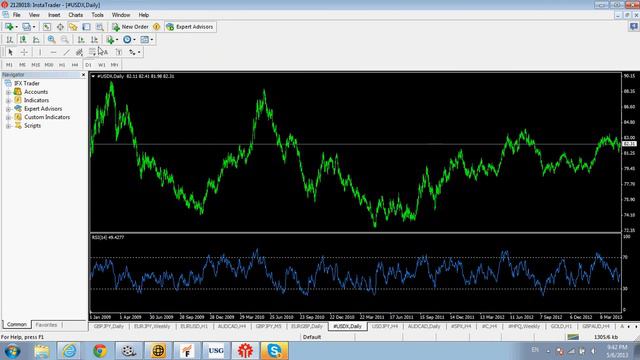Toggle the Navigator panel icon in the toolbar
Viewport: 640px width, 360px height.
[73, 27]
